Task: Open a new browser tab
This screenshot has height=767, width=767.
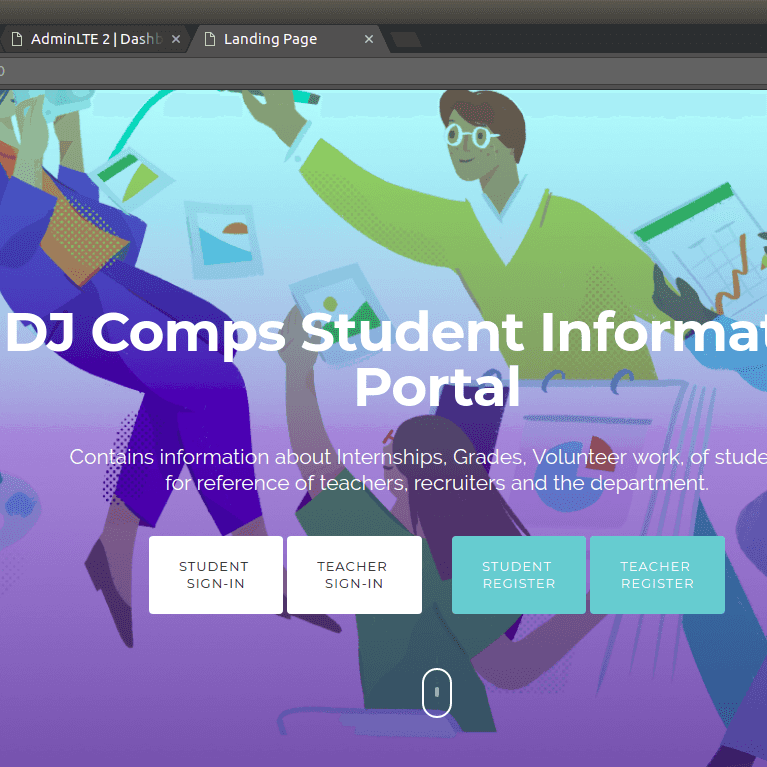Action: pos(406,40)
